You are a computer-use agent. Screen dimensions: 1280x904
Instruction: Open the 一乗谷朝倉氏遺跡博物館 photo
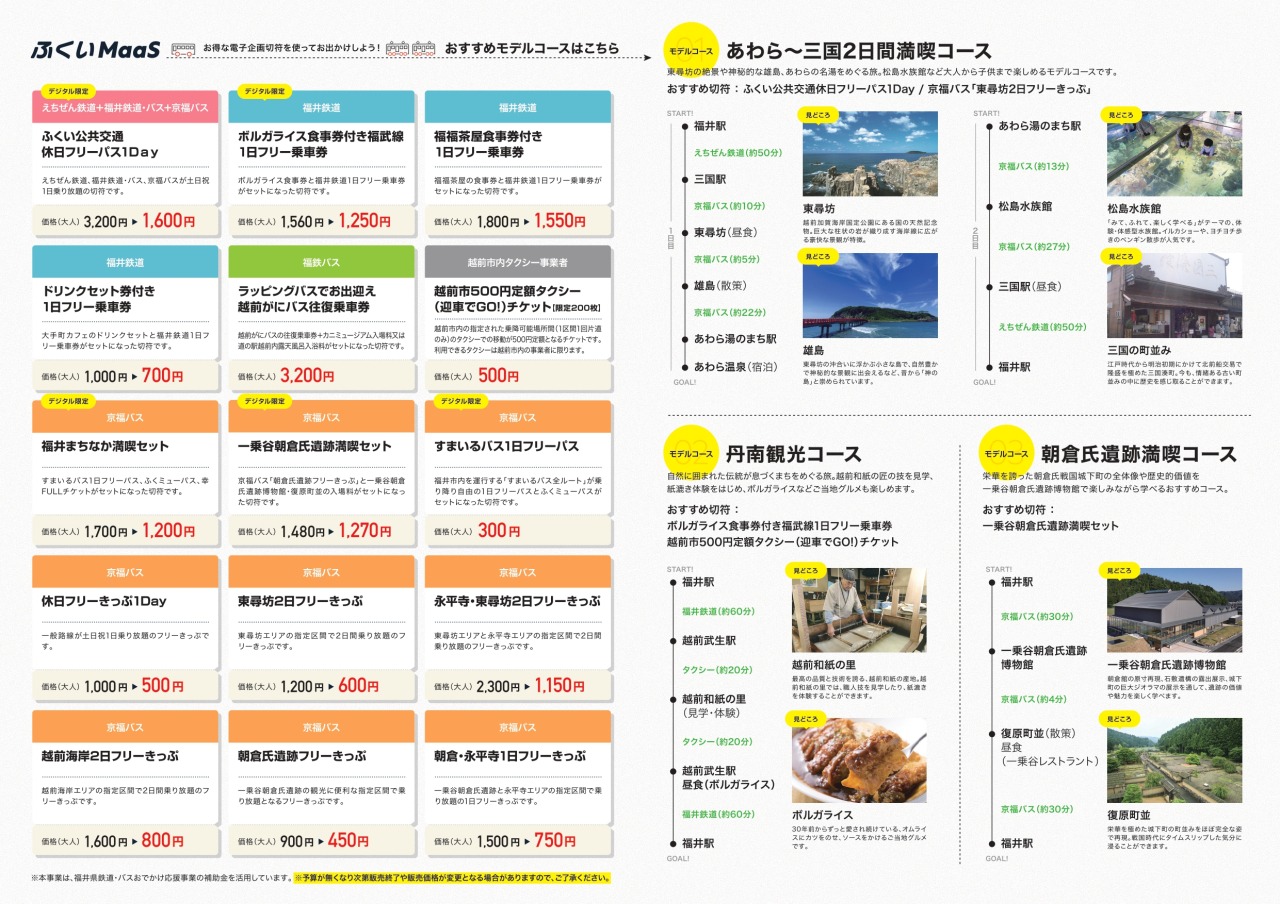pos(1174,611)
